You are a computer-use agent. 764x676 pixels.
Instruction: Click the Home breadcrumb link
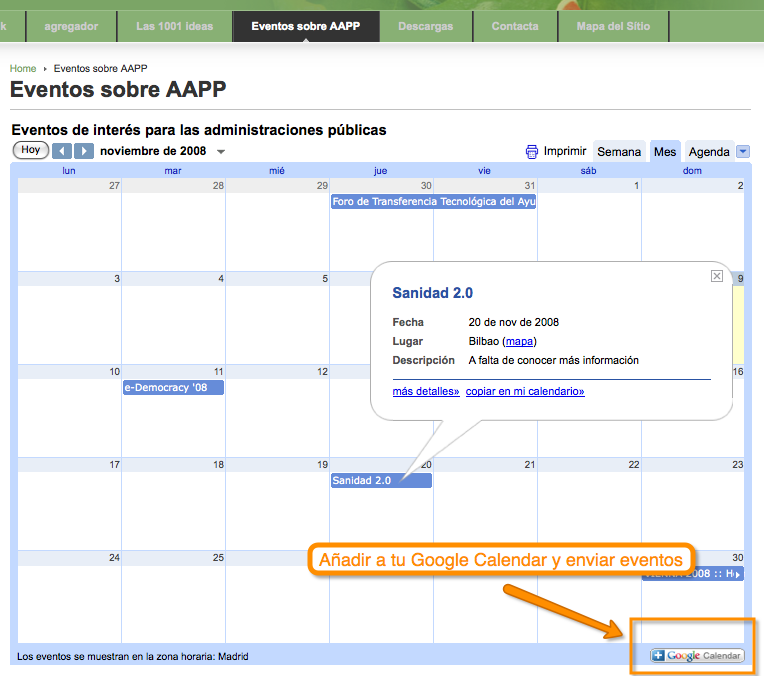click(23, 69)
